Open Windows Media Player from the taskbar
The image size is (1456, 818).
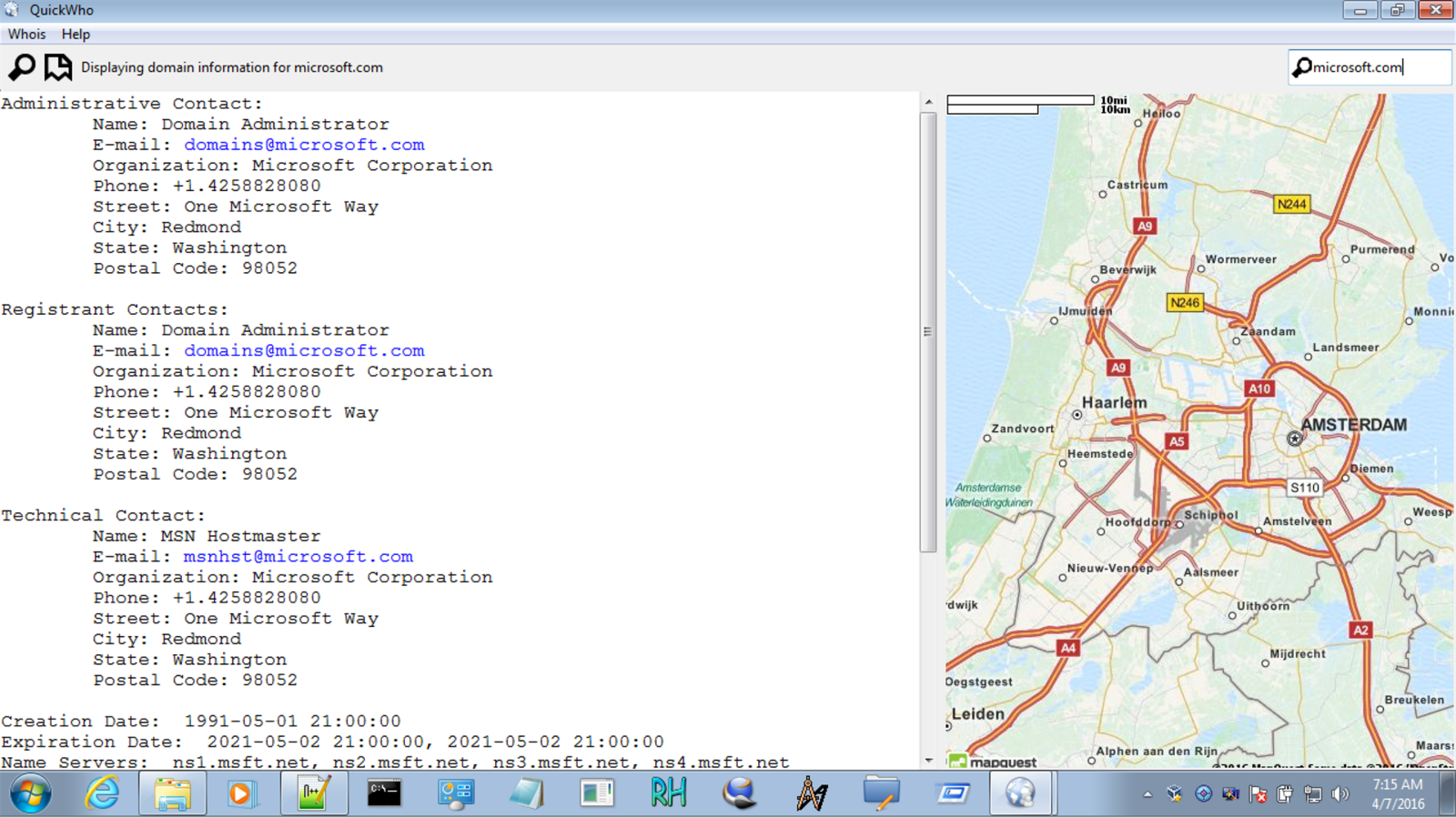[241, 794]
